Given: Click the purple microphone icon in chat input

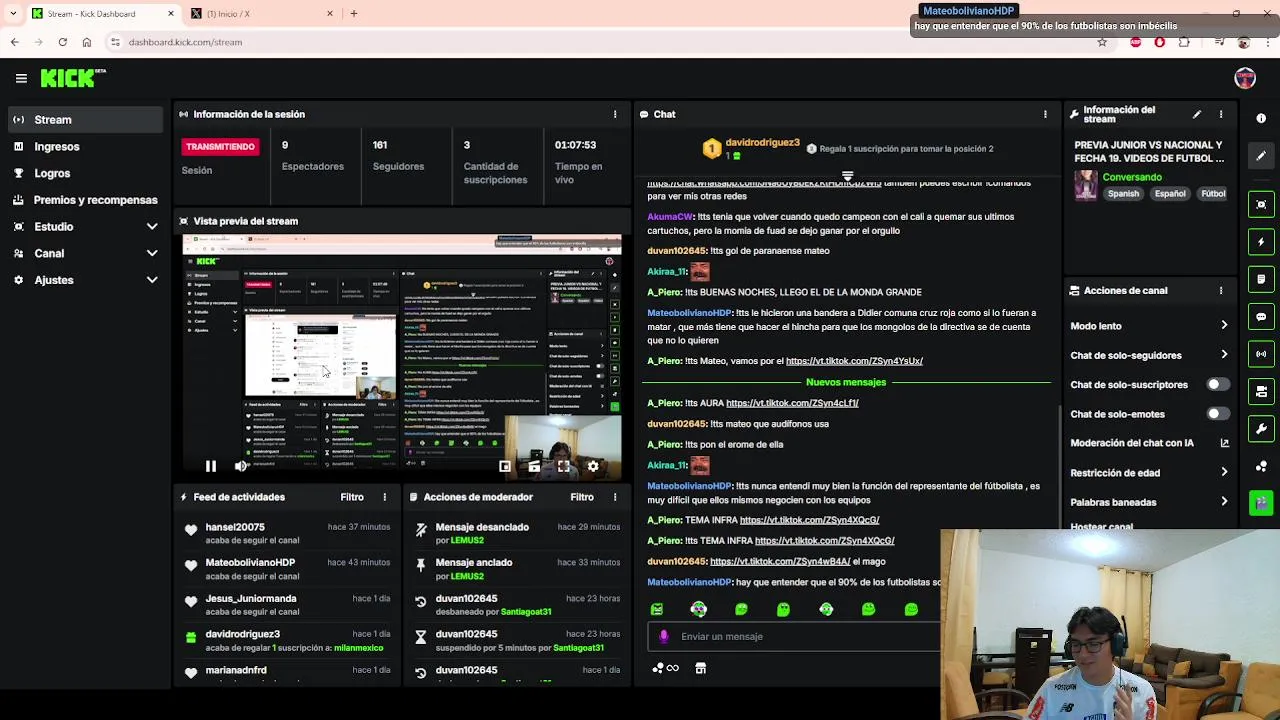Looking at the screenshot, I should 664,637.
